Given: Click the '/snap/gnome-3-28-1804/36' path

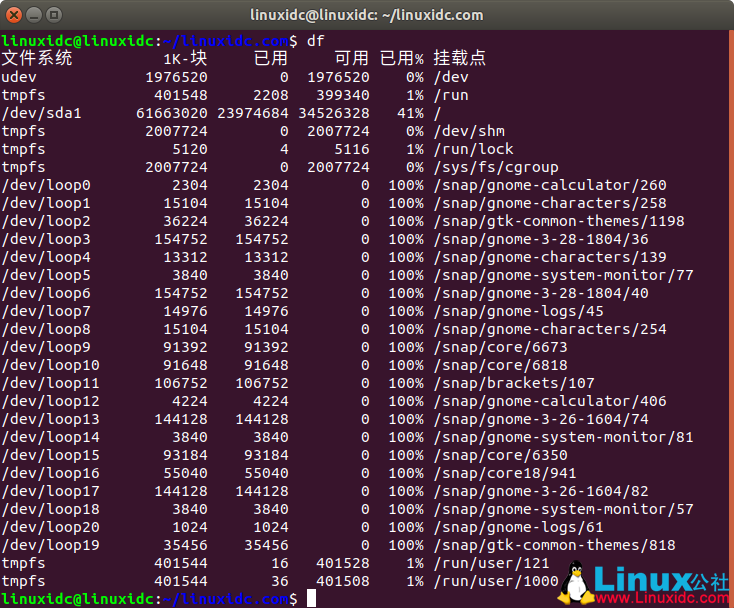Looking at the screenshot, I should point(541,239).
